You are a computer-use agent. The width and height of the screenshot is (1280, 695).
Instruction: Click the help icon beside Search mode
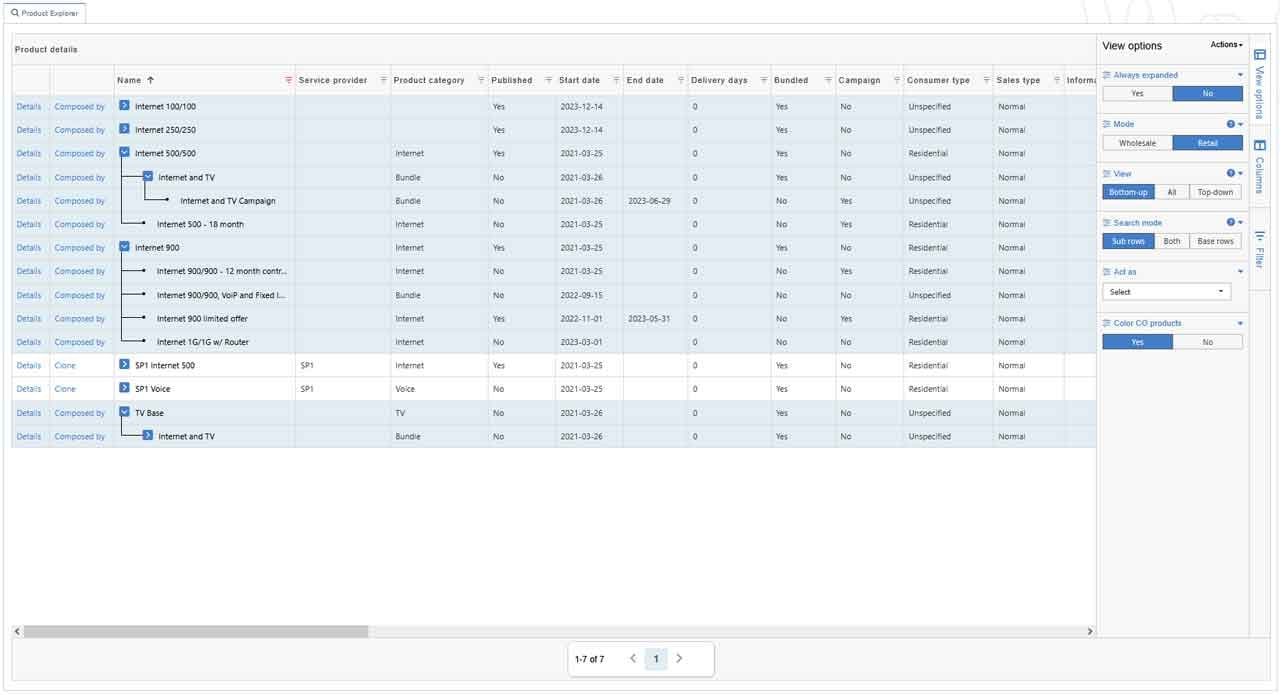(x=1231, y=222)
